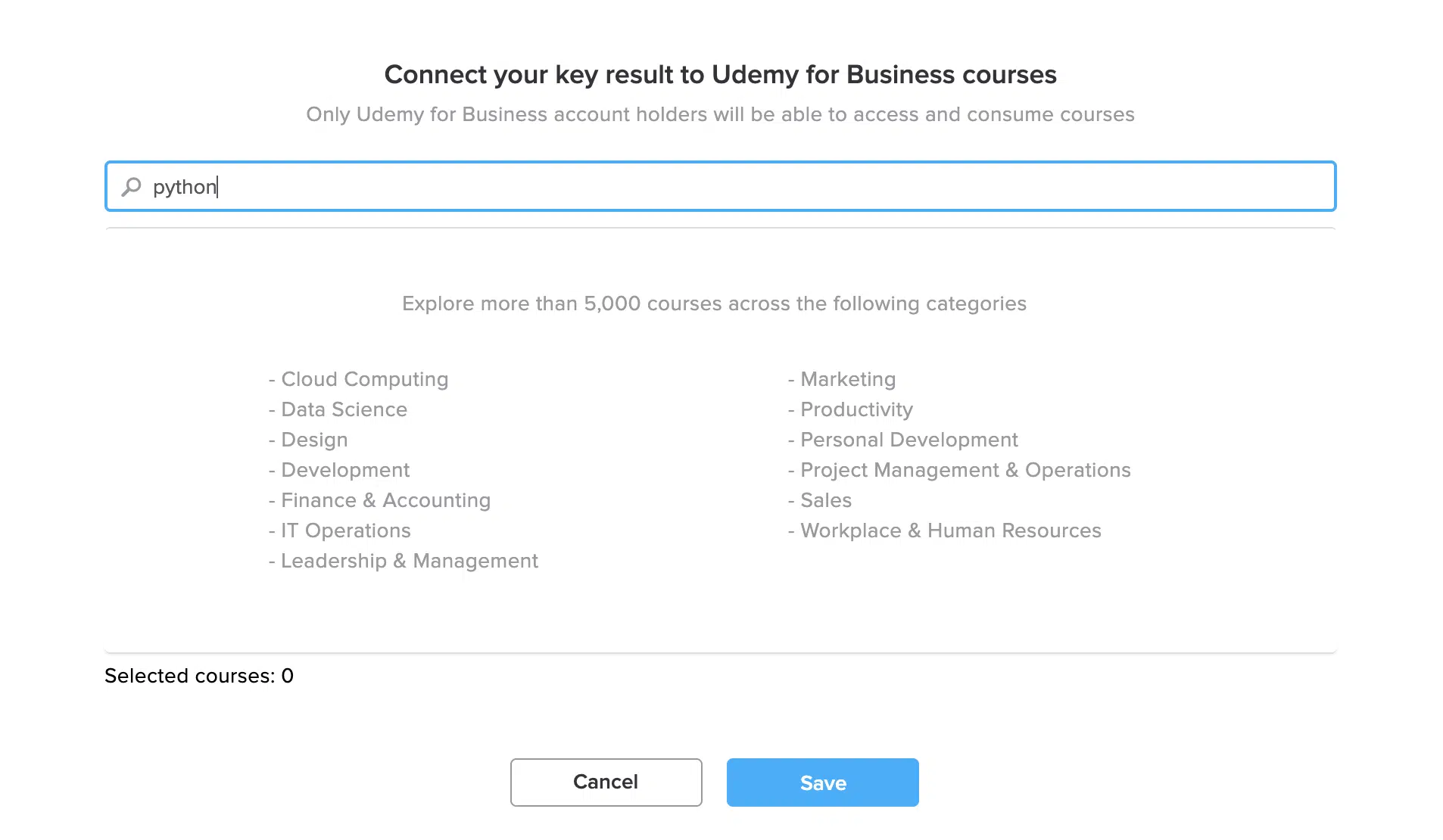Click the dialog heading about Udemy courses
Viewport: 1443px width, 840px height.
click(720, 75)
